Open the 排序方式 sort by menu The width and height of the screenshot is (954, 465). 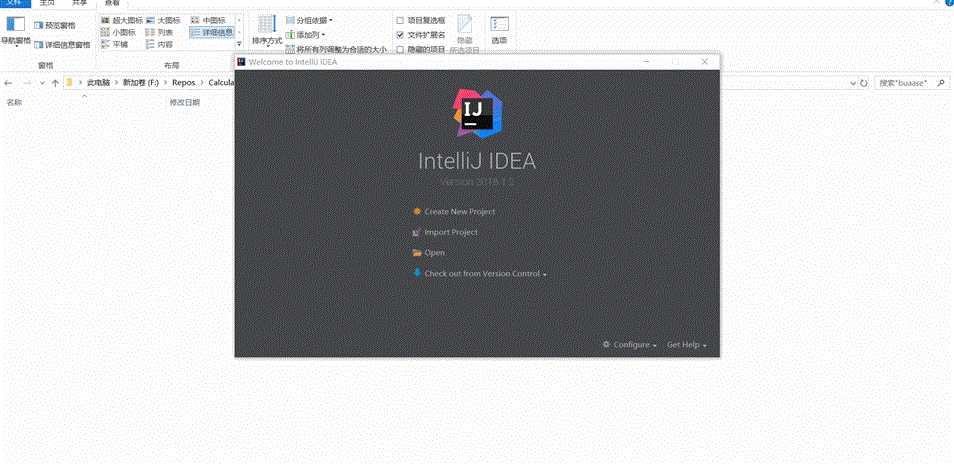pos(267,30)
